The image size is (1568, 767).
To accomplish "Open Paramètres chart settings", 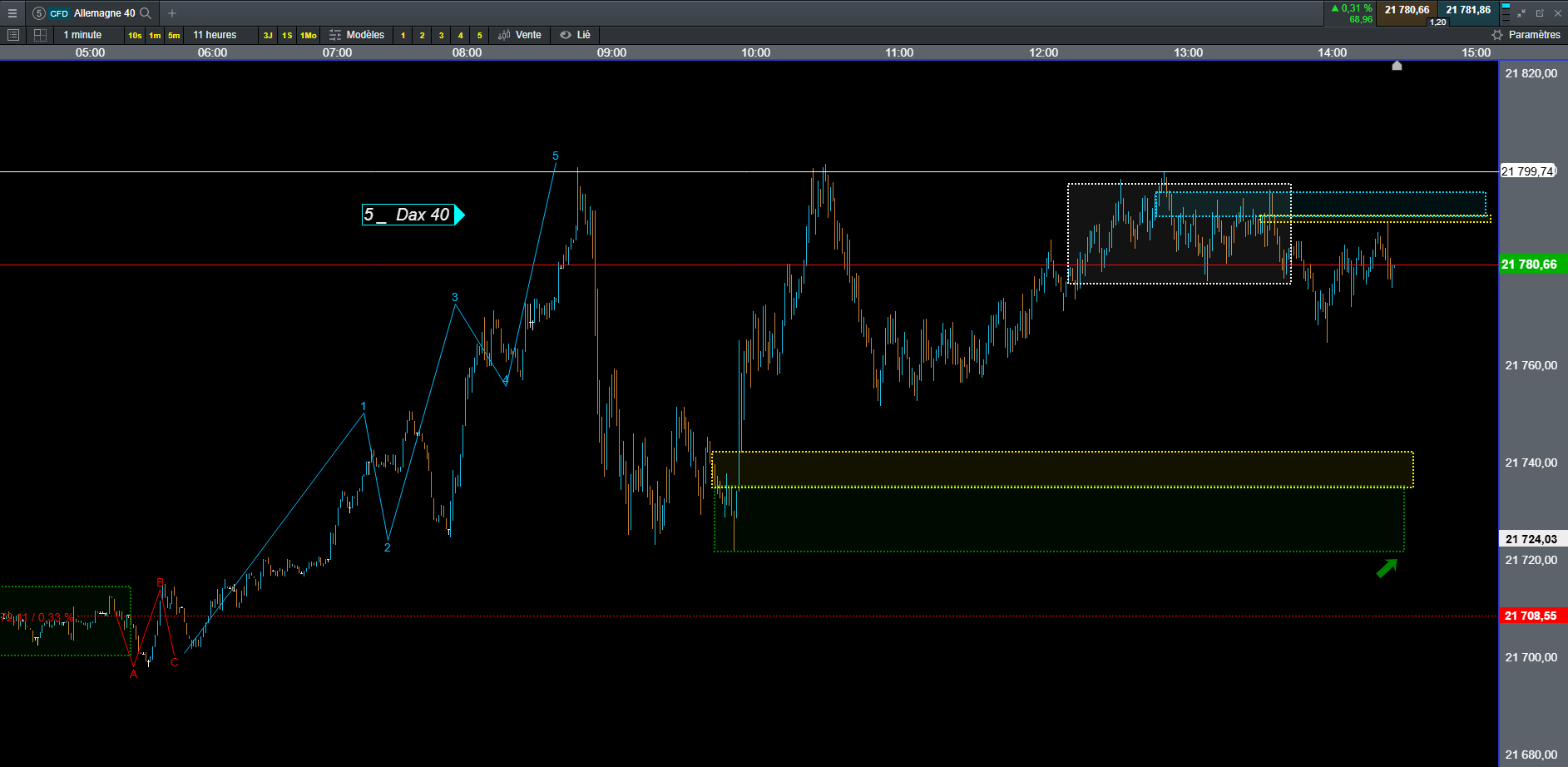I will click(1526, 35).
